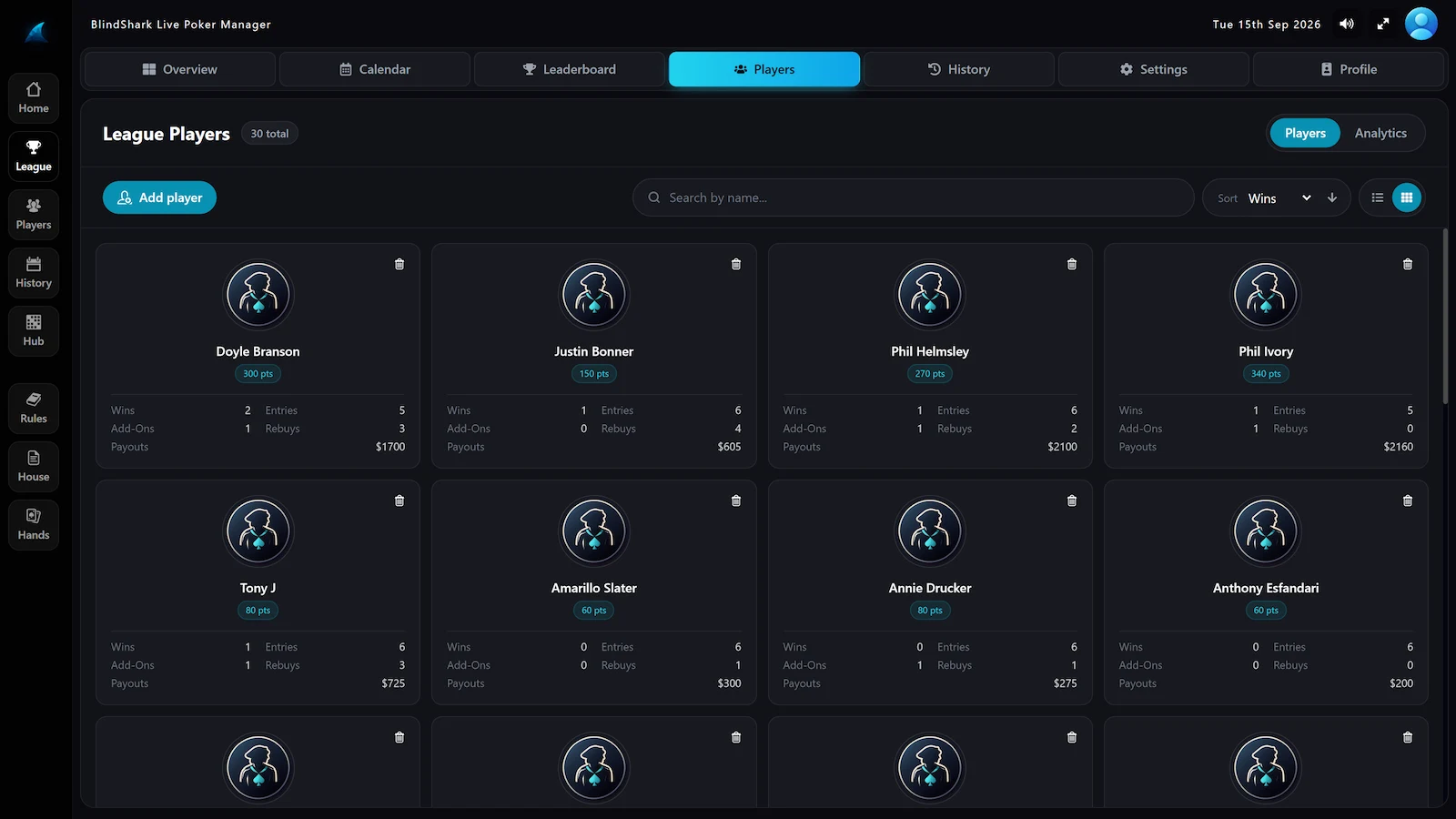Image resolution: width=1456 pixels, height=819 pixels.
Task: Open Rules in the sidebar
Action: click(34, 409)
